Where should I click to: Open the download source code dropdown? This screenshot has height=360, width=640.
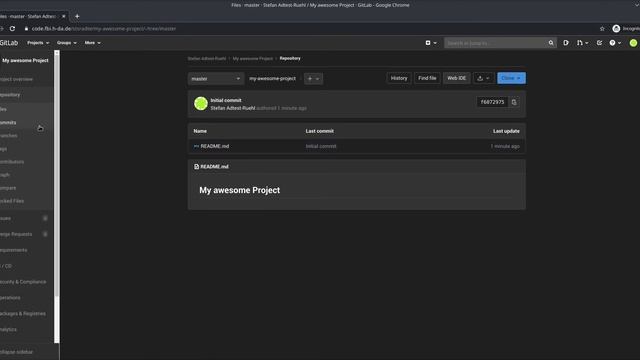click(x=483, y=78)
